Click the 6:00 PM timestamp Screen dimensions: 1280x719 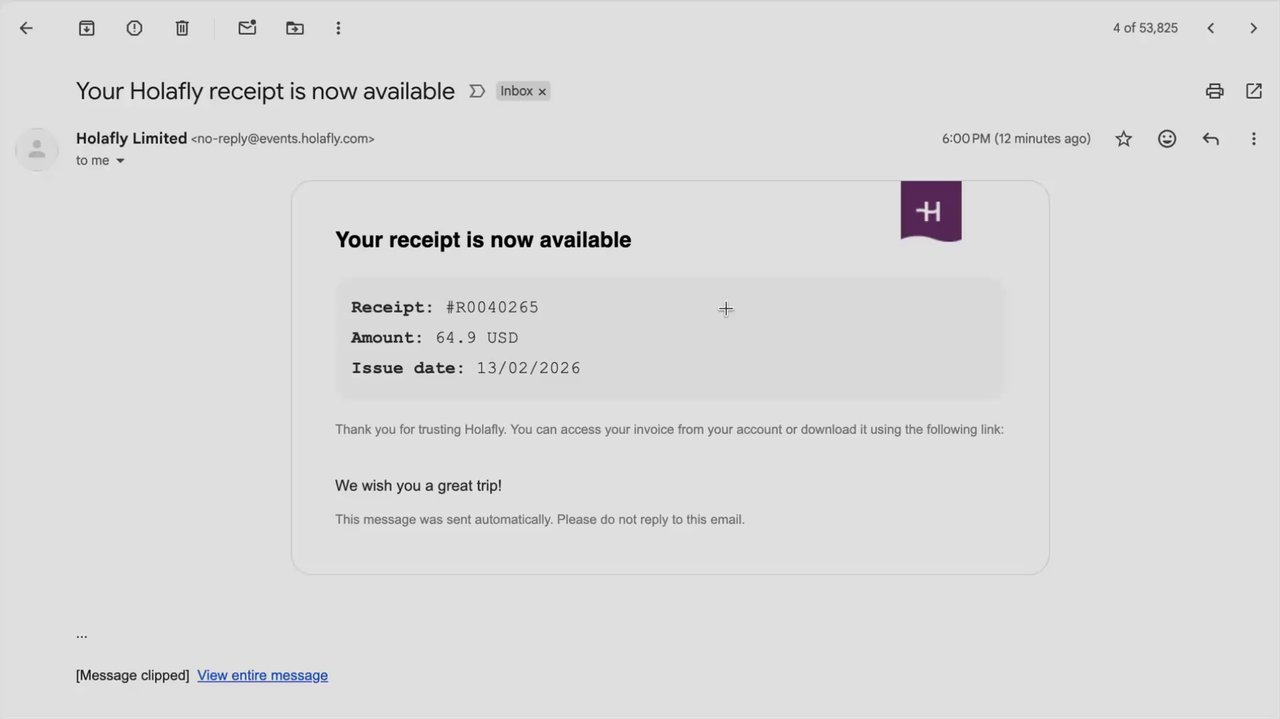click(x=1016, y=139)
